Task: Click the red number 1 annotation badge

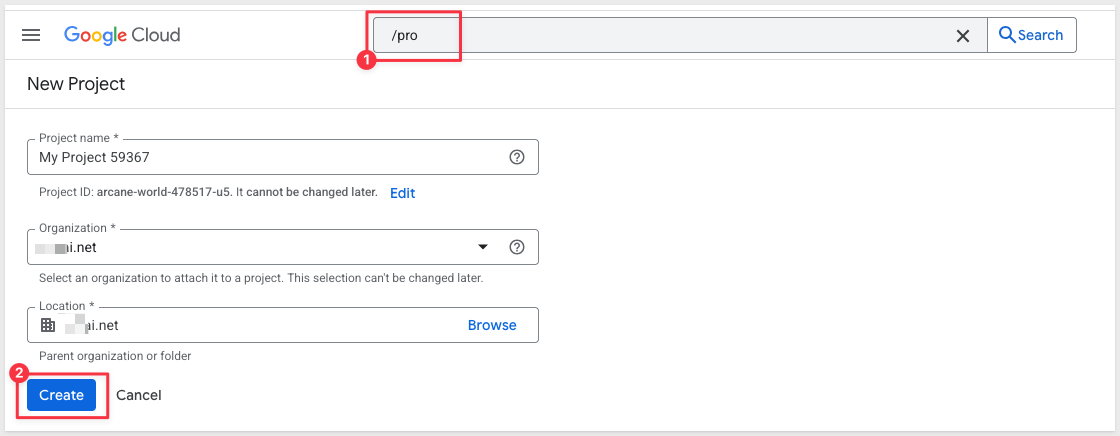Action: tap(366, 61)
